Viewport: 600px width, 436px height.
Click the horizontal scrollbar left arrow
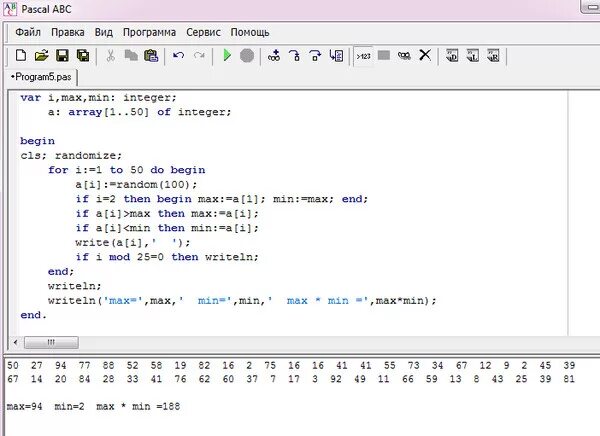15,342
